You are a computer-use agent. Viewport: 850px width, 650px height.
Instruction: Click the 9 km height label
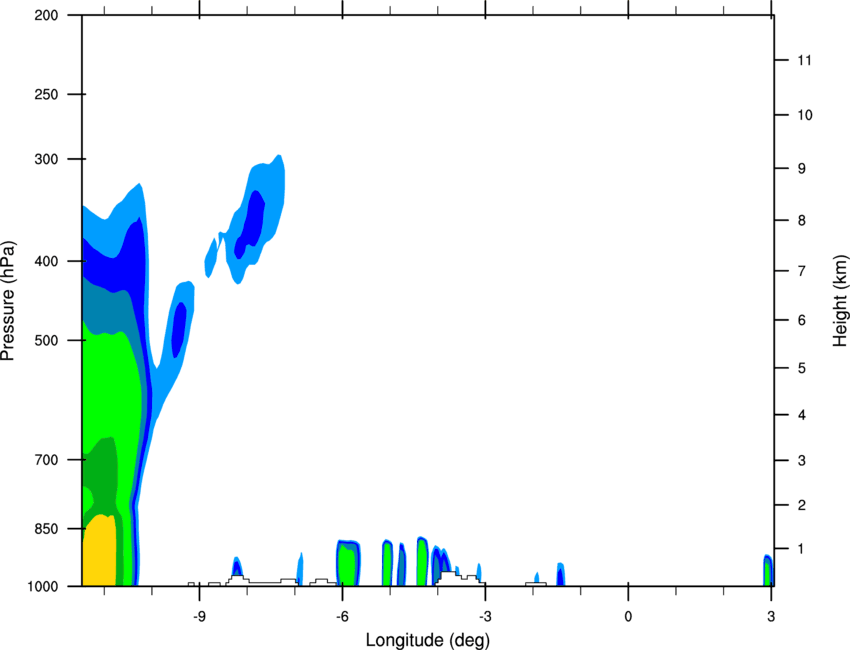(x=801, y=169)
